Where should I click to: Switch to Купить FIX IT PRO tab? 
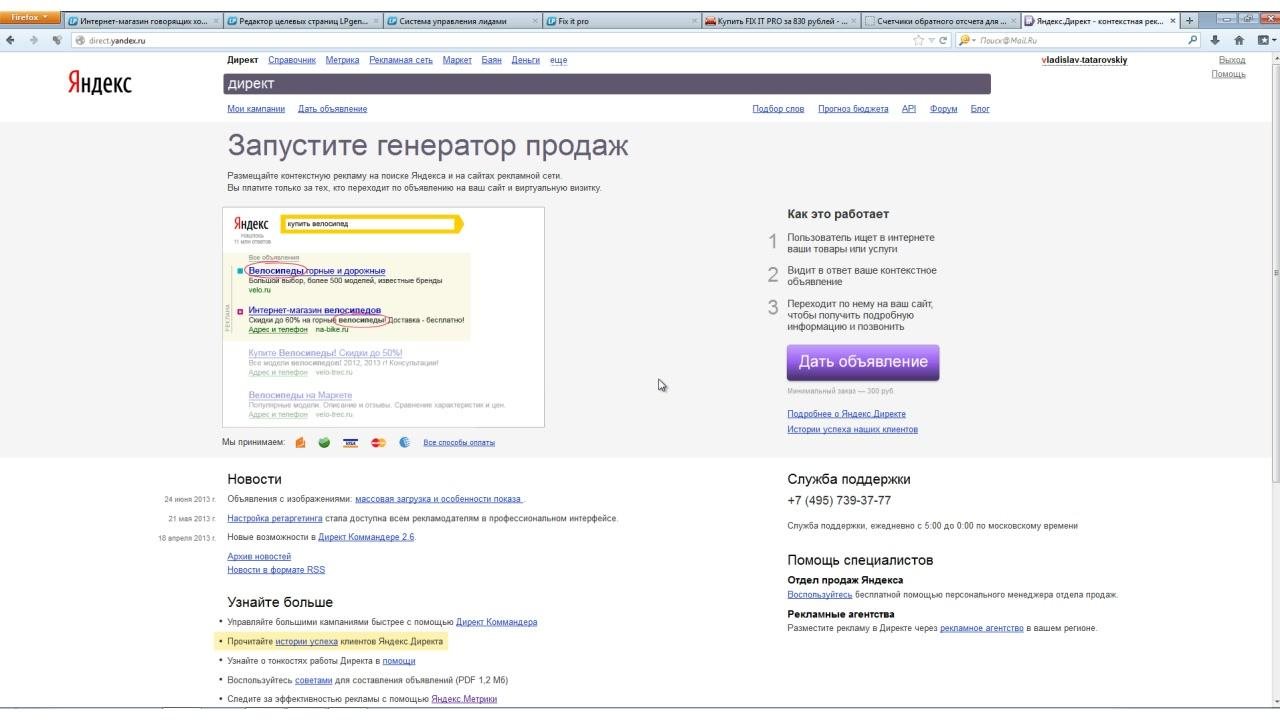coord(781,21)
